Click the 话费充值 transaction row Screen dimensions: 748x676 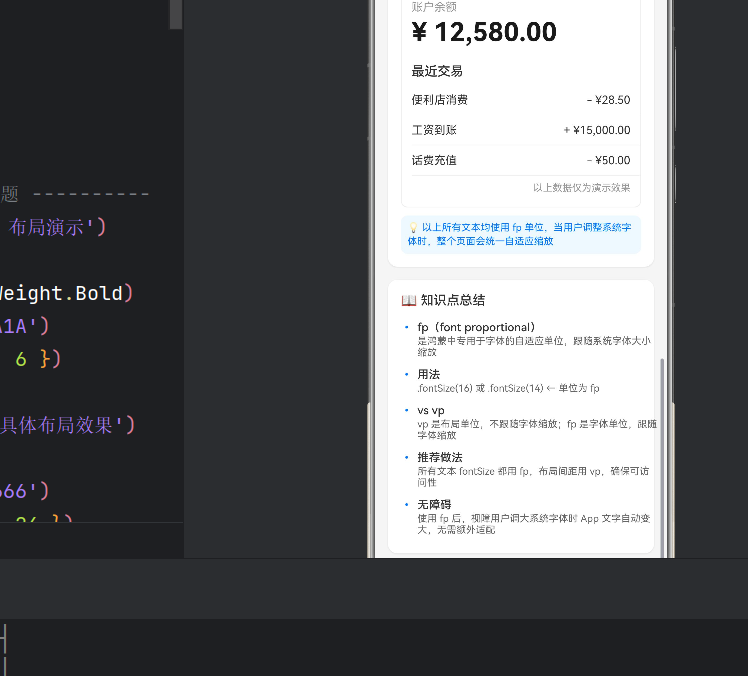click(521, 160)
